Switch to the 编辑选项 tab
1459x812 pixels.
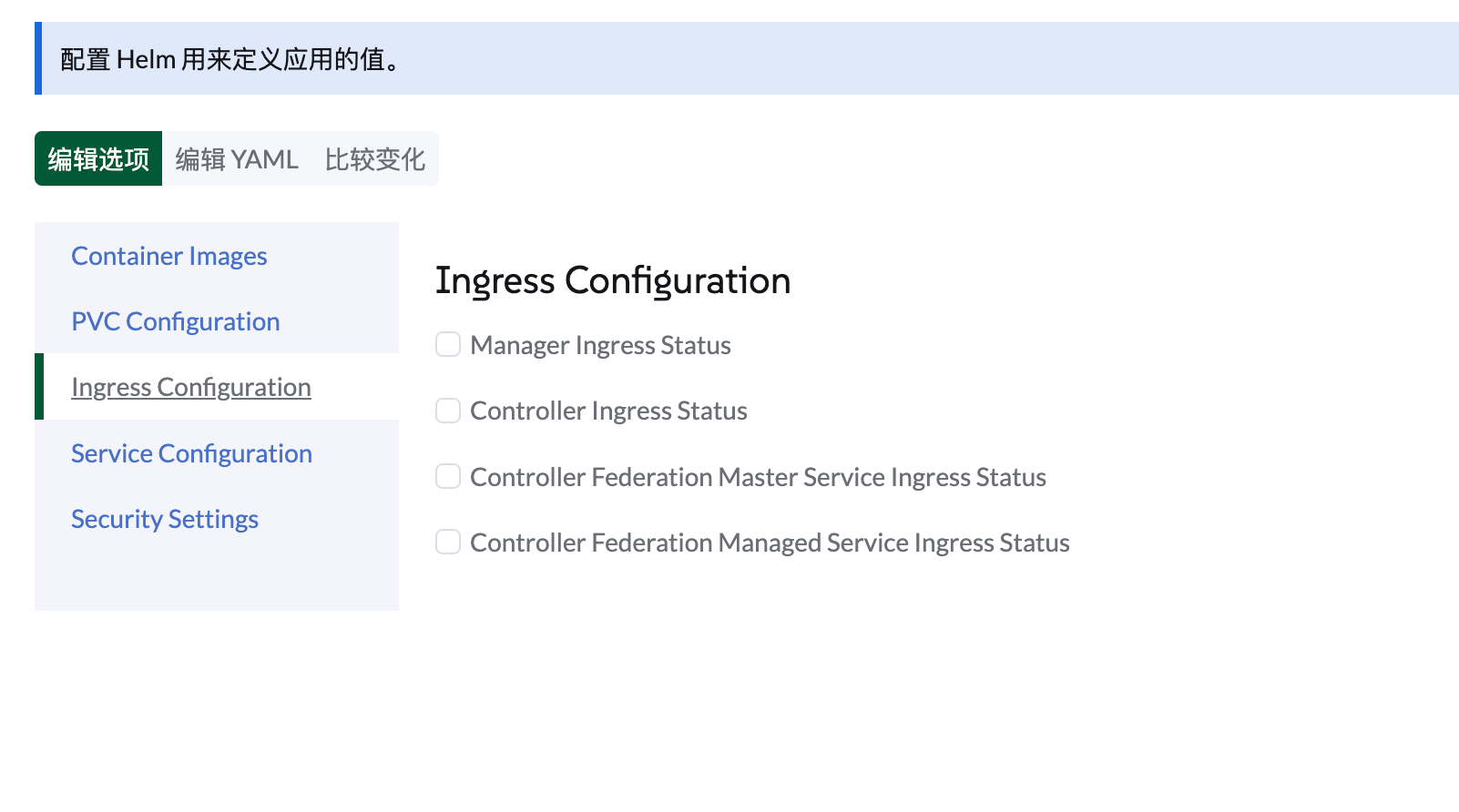point(98,159)
